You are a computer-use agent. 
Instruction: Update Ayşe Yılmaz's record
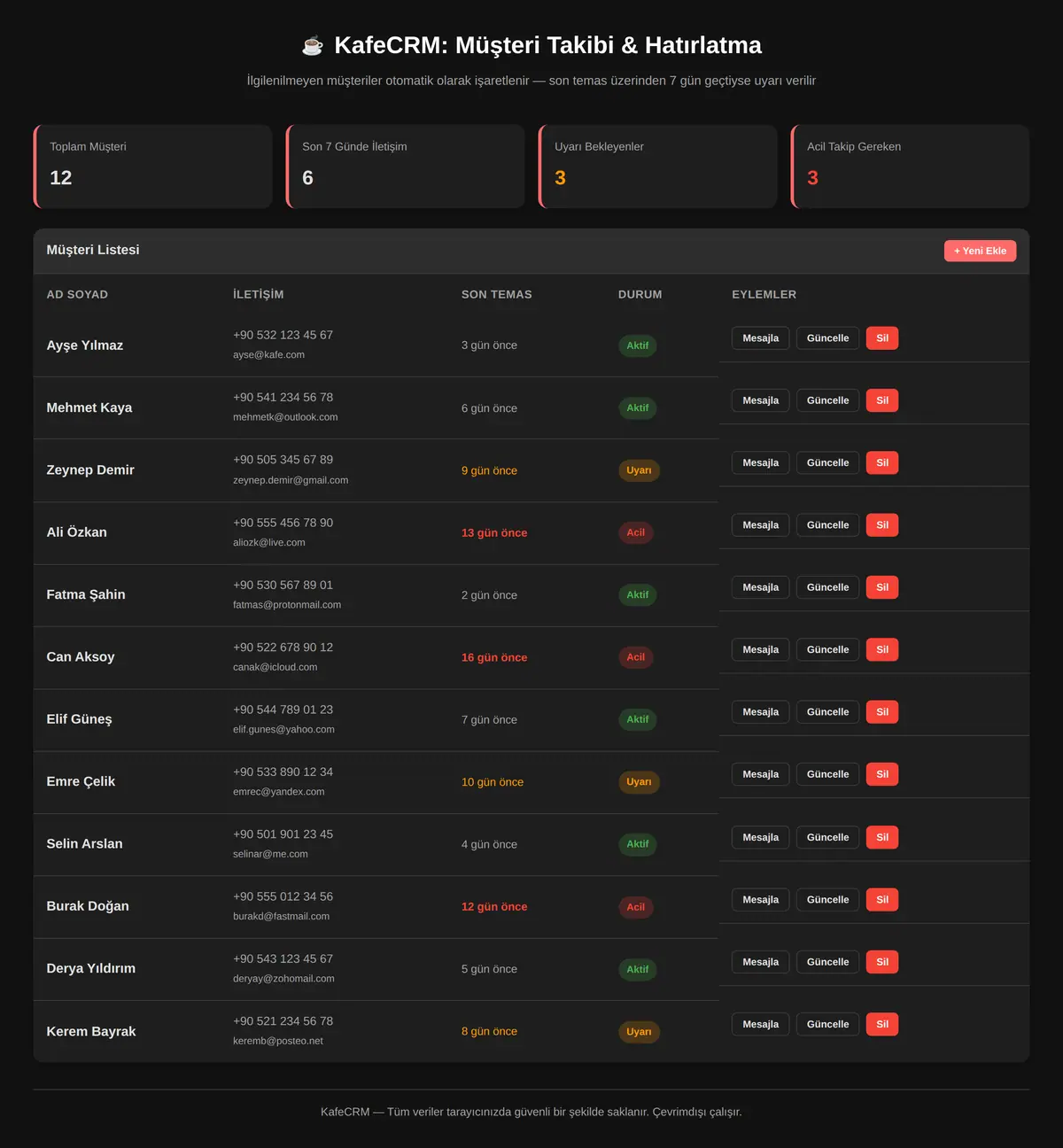[827, 338]
